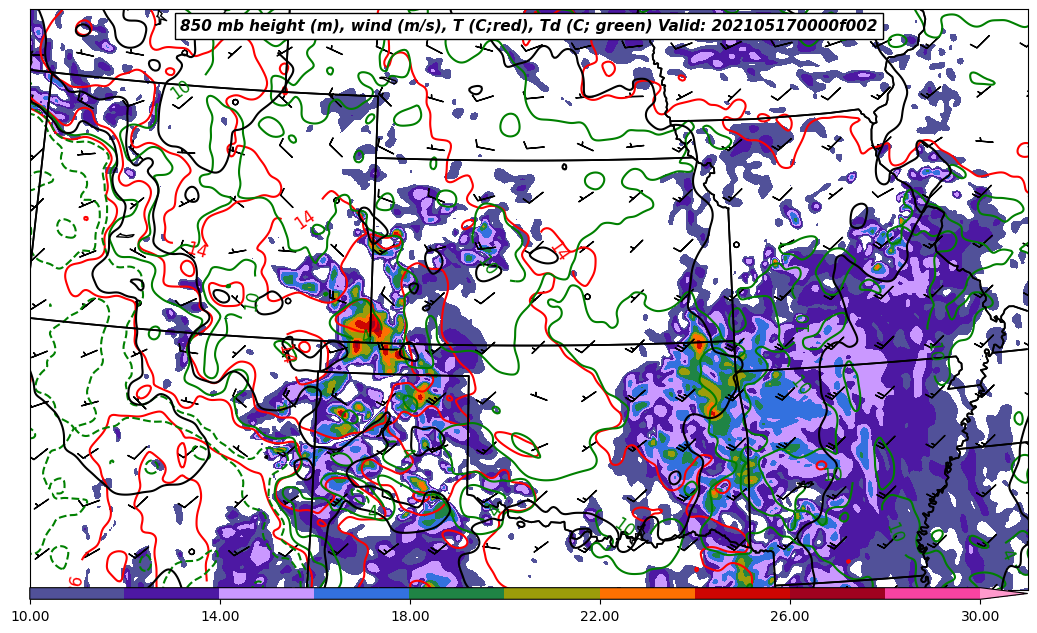
Task: Click the green 10 contour label at upper left
Action: point(180,89)
